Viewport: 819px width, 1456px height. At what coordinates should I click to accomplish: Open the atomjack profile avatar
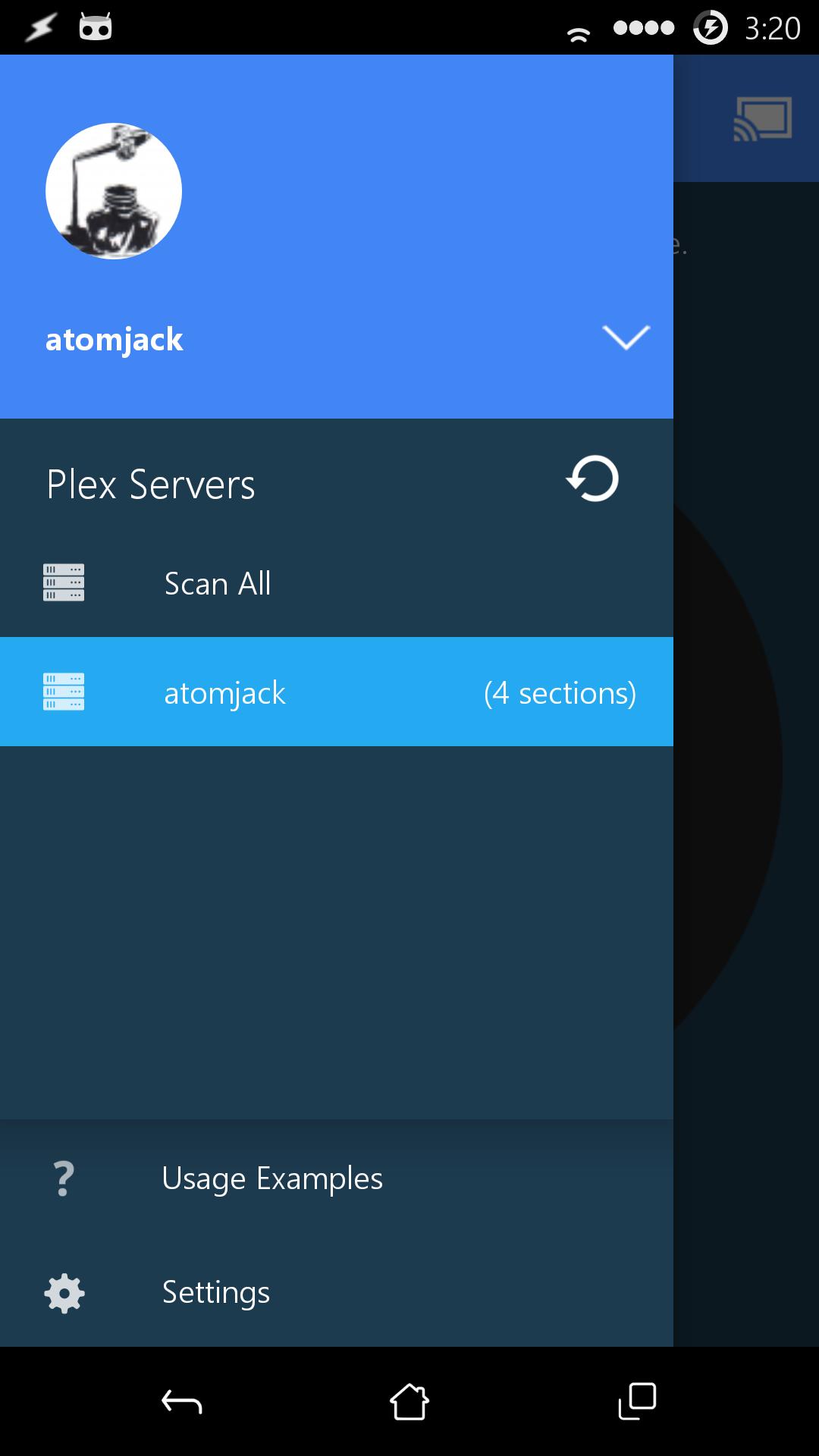coord(114,191)
